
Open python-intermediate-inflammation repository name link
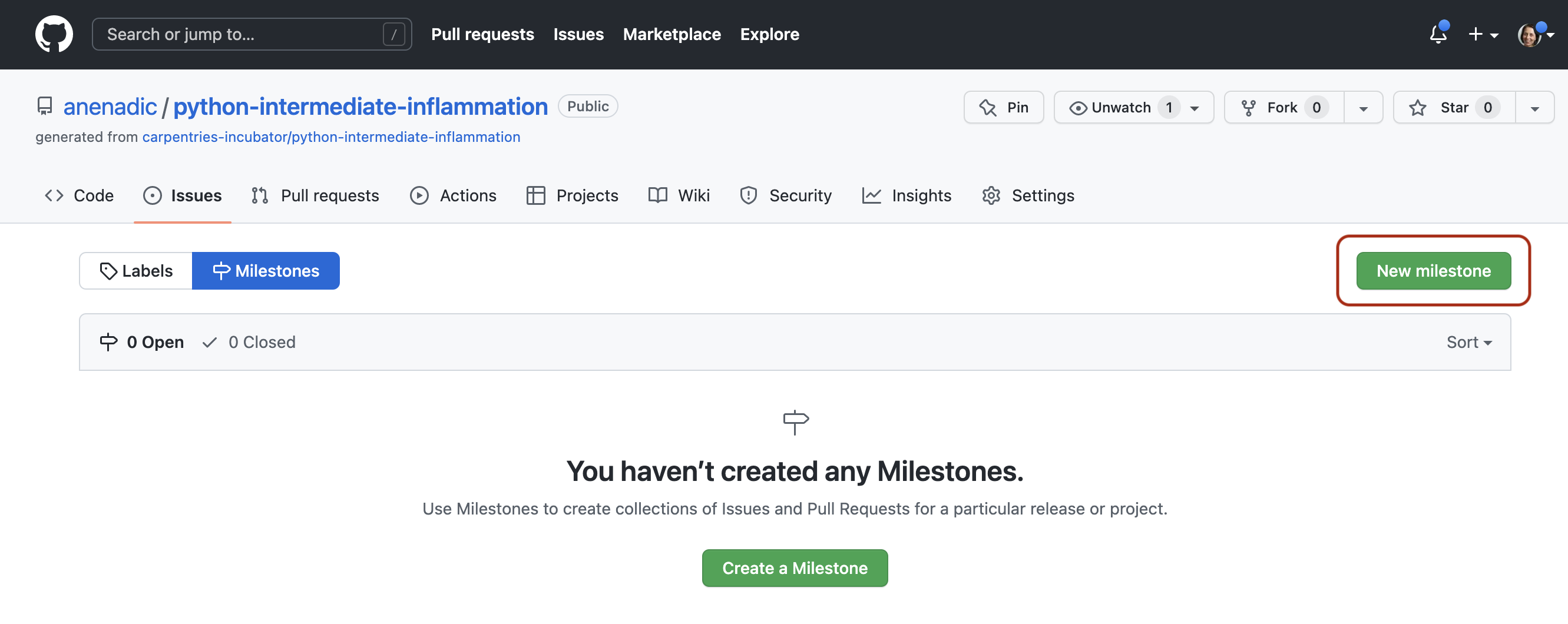tap(360, 107)
